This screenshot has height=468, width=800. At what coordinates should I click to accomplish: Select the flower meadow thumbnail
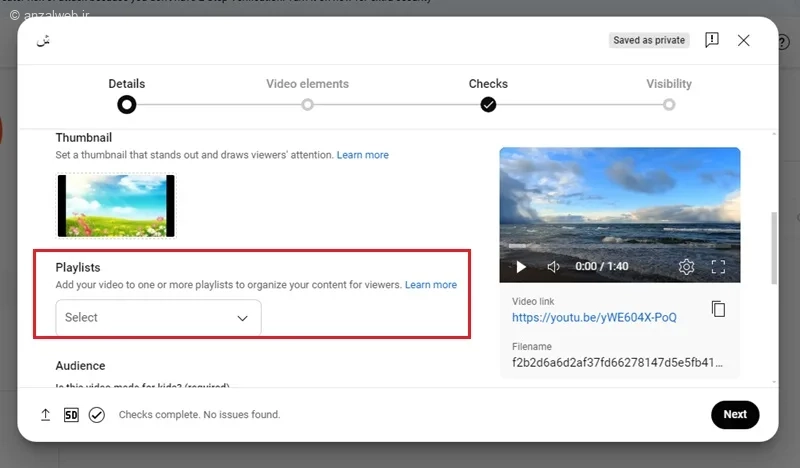[x=116, y=206]
